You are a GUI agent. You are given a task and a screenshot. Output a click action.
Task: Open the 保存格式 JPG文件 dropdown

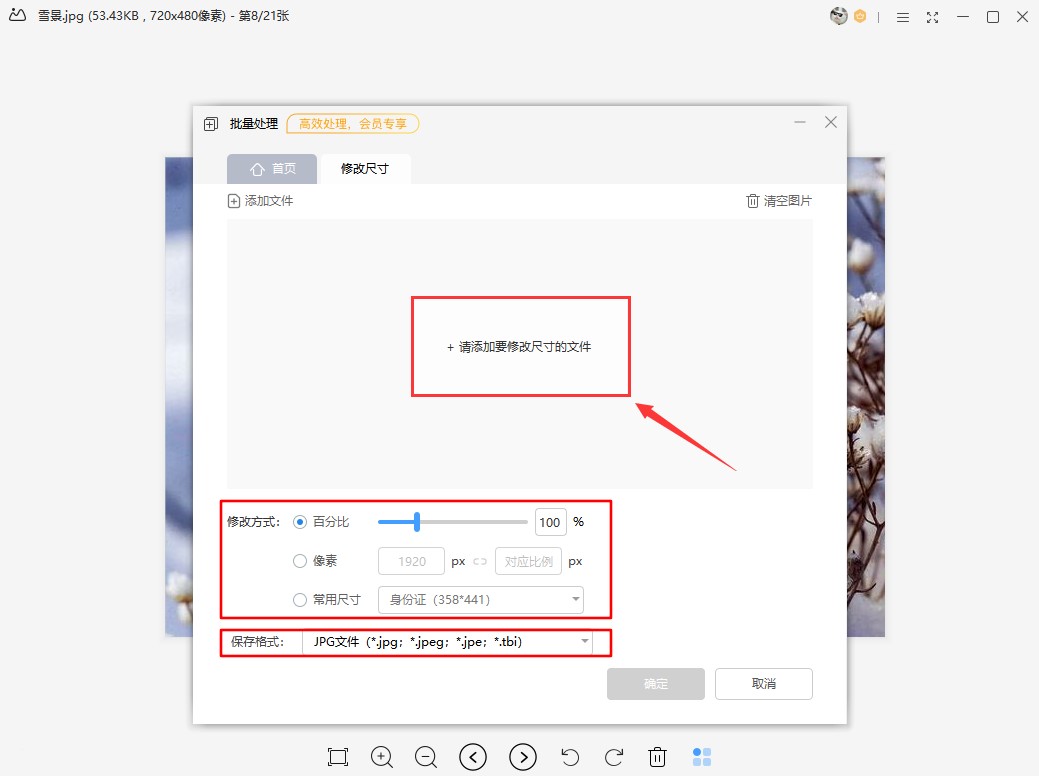[x=447, y=641]
